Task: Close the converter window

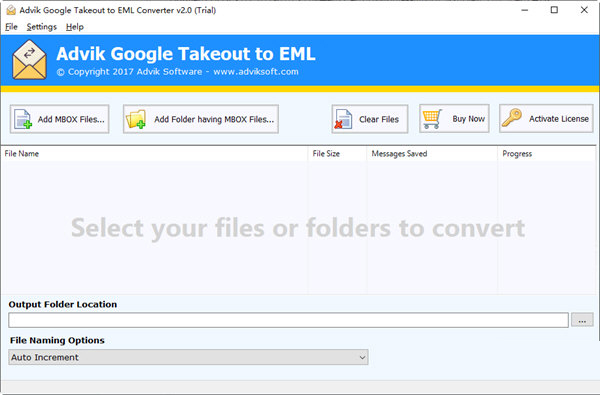Action: tap(584, 10)
